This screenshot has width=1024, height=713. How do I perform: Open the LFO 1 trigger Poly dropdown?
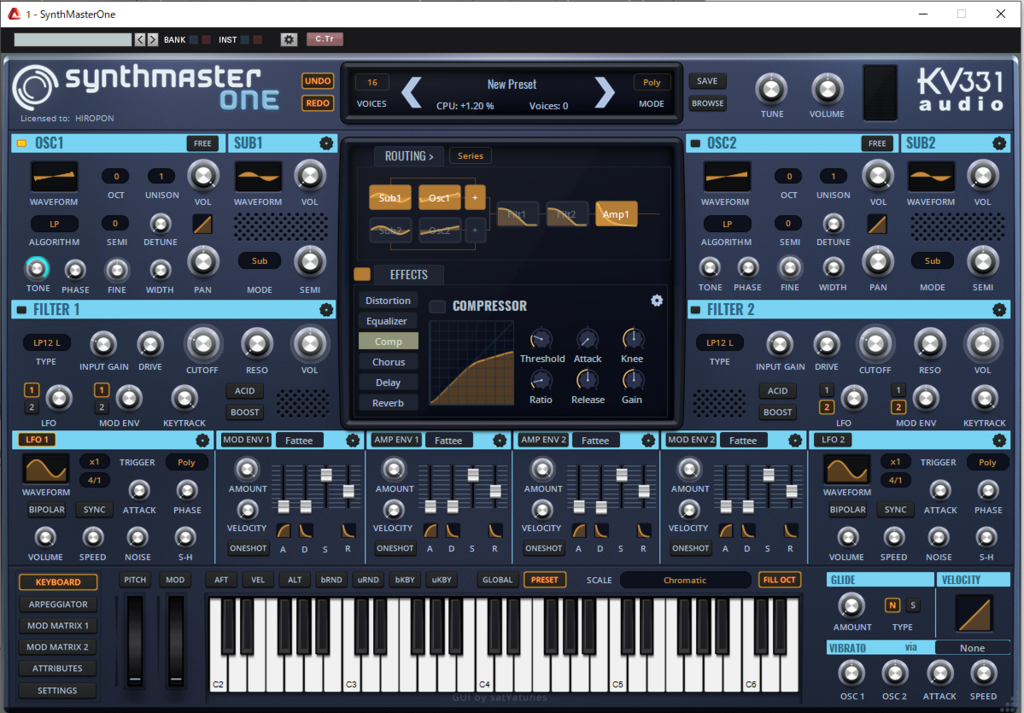point(186,462)
